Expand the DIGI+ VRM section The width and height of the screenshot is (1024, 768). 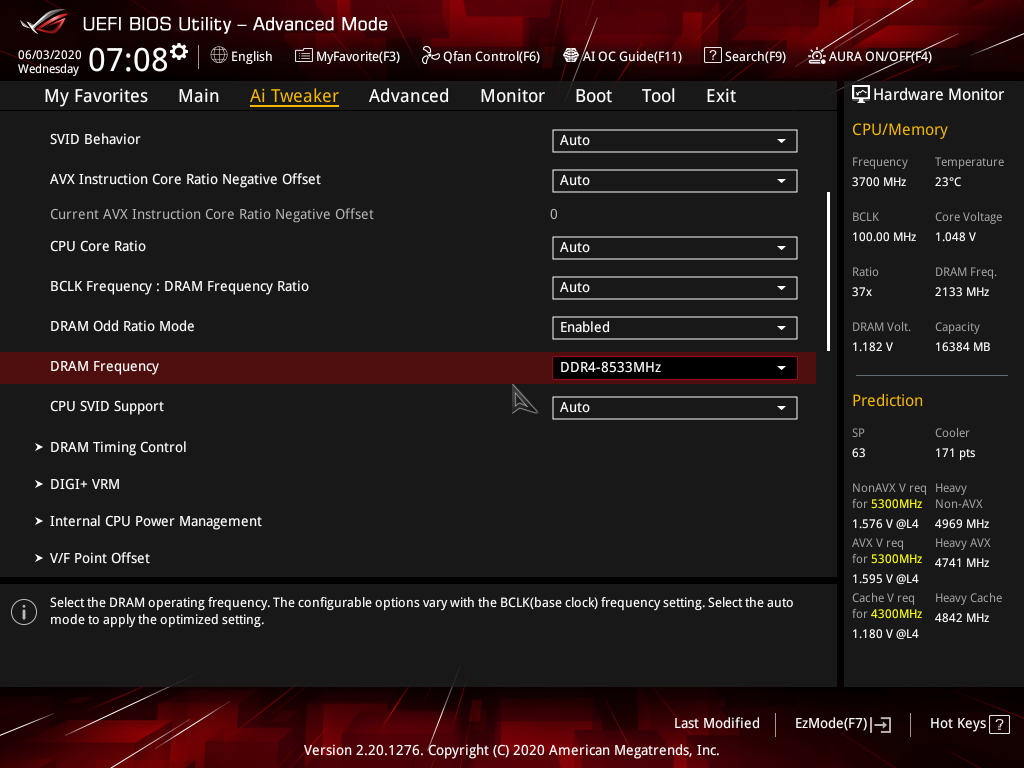point(85,484)
